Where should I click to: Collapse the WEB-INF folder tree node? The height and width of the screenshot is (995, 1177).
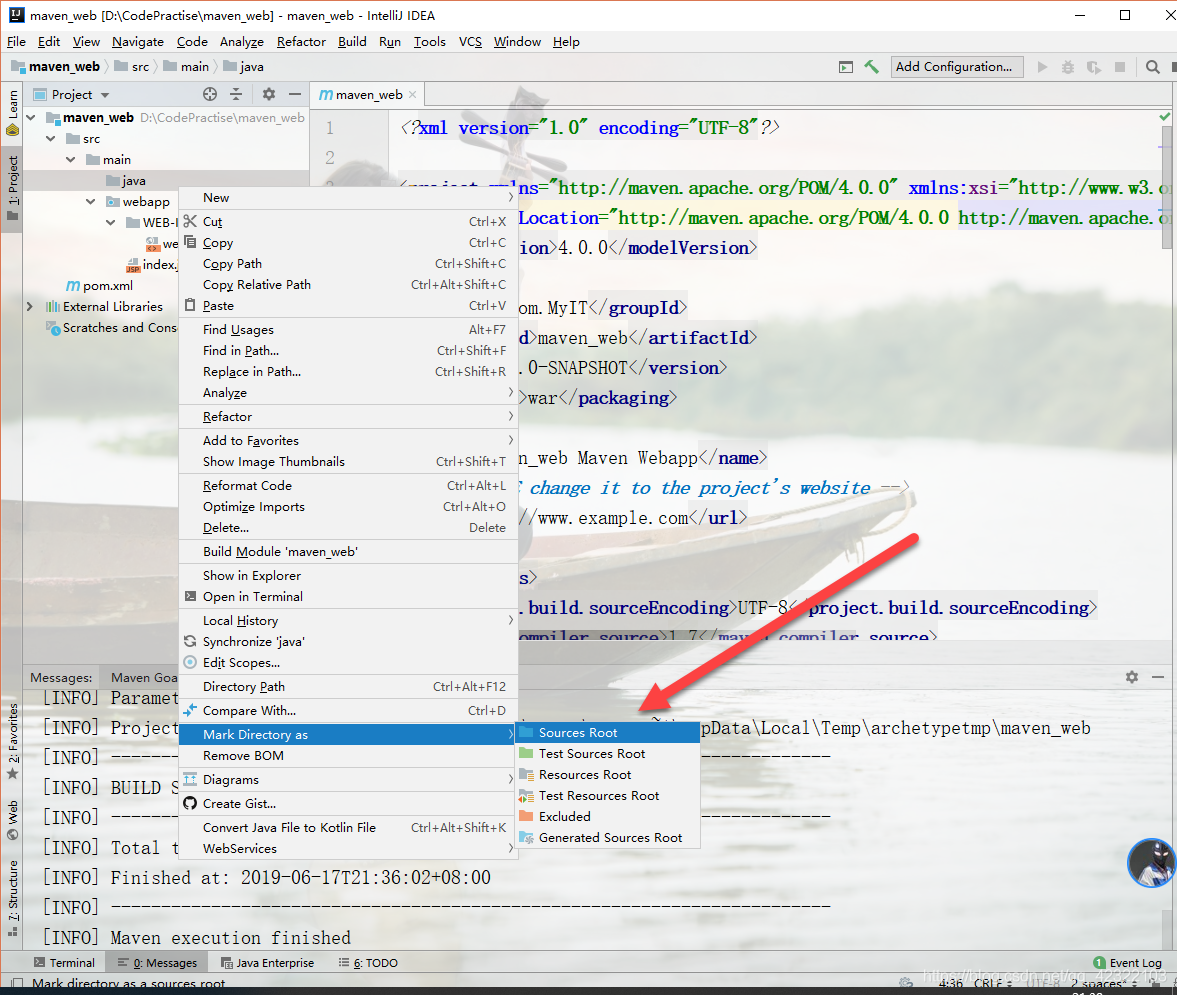110,222
